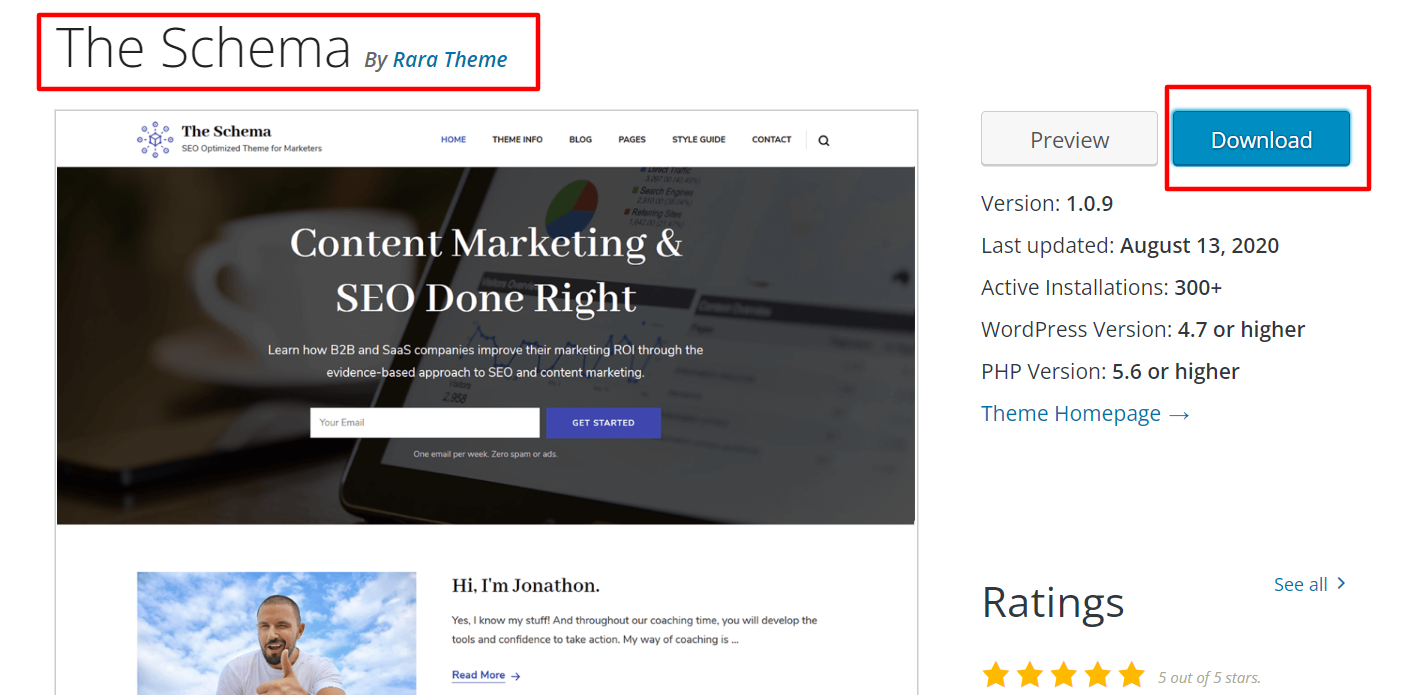
Task: Click the GET STARTED button
Action: pyautogui.click(x=603, y=422)
